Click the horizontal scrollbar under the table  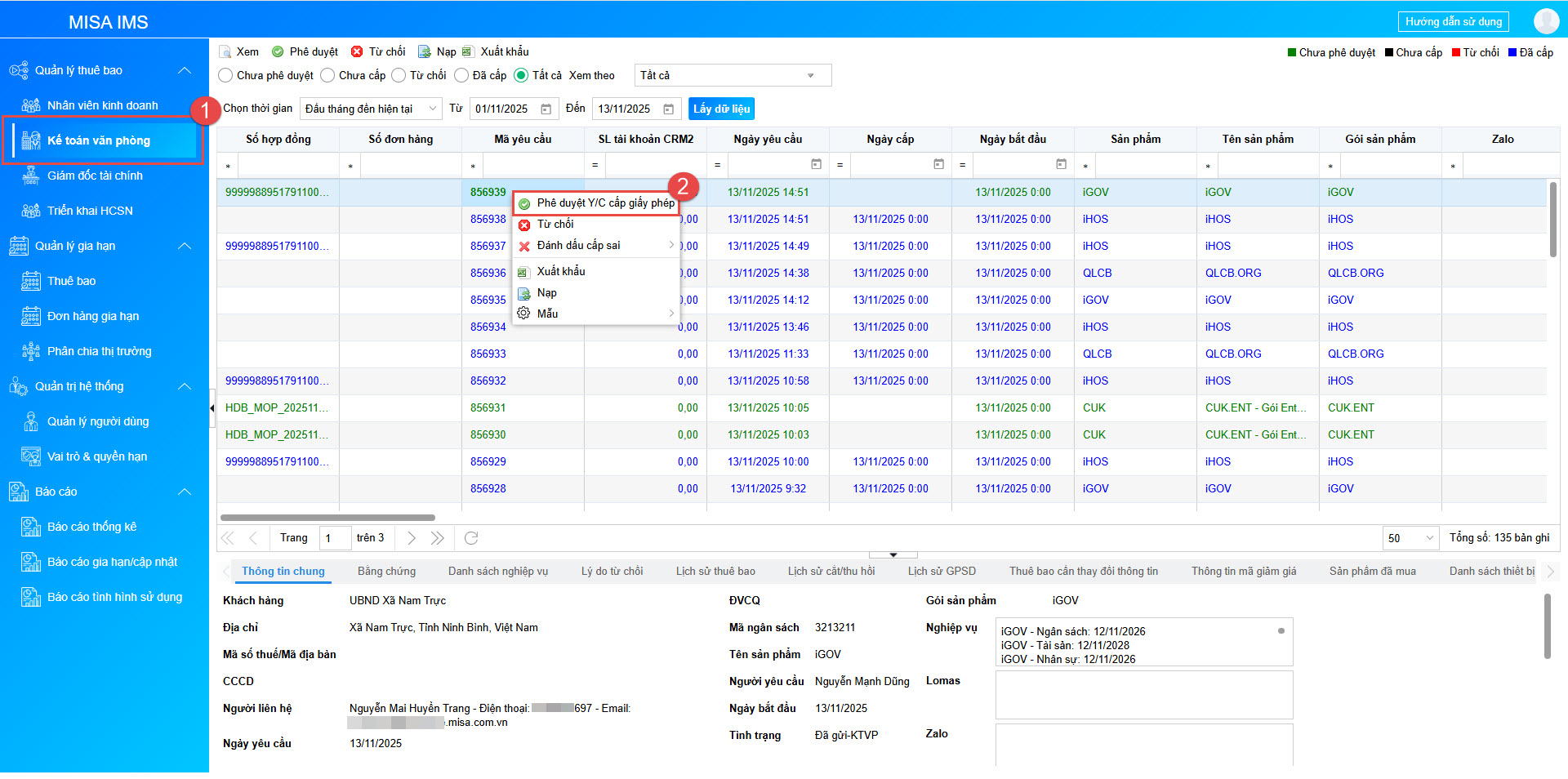point(327,518)
